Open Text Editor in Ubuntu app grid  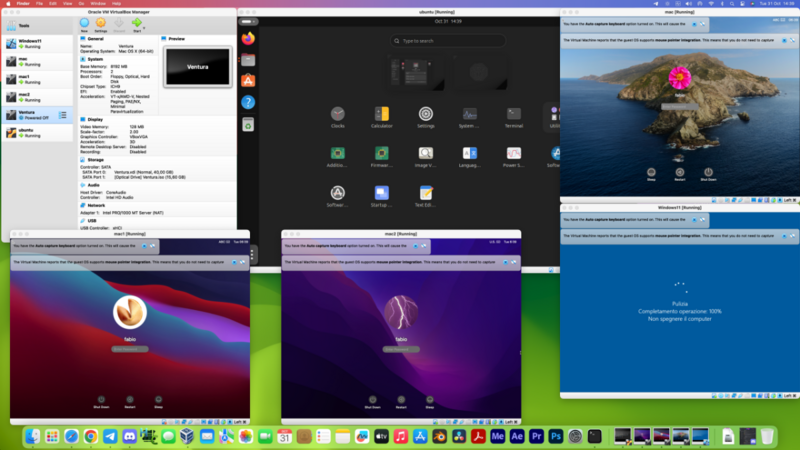point(425,192)
